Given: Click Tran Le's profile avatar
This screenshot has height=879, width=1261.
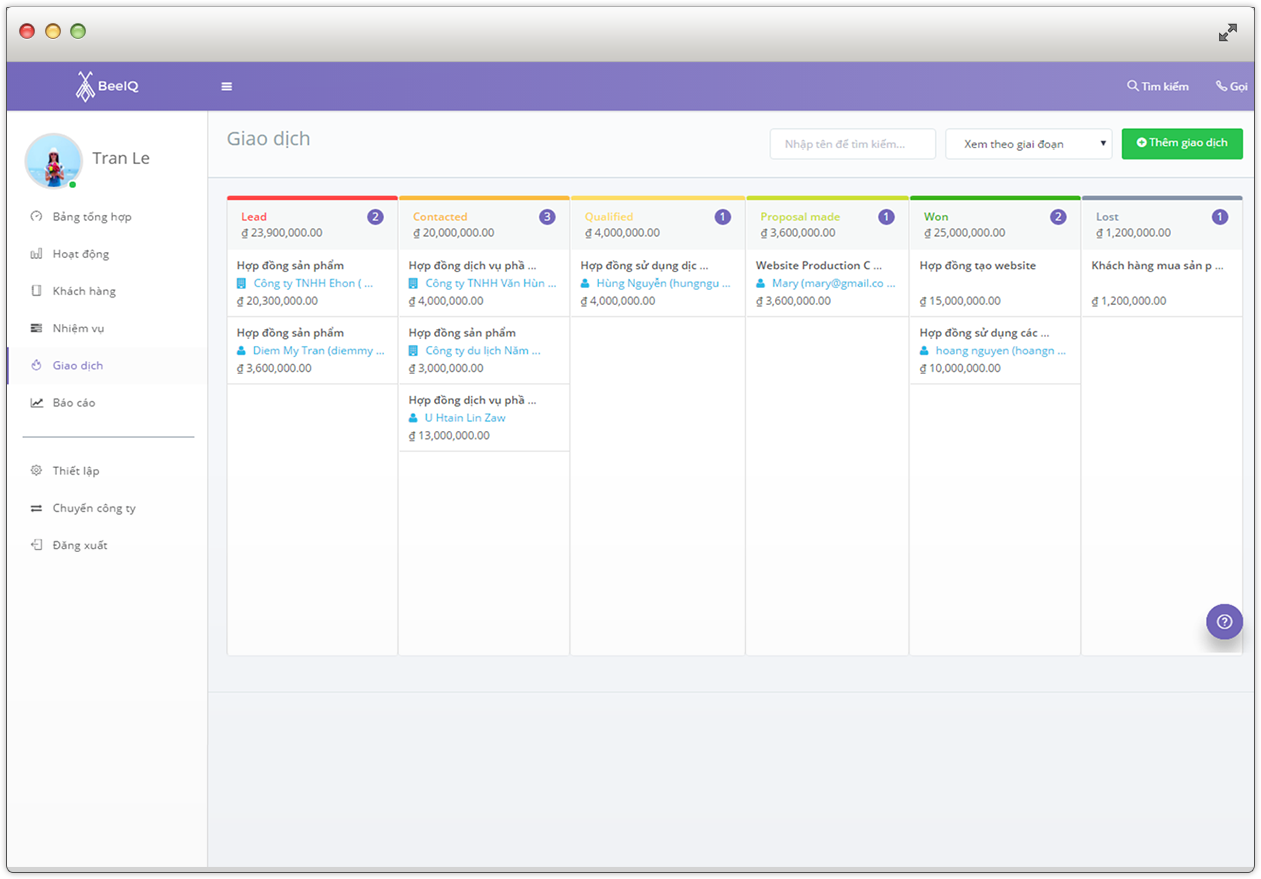Looking at the screenshot, I should point(53,160).
